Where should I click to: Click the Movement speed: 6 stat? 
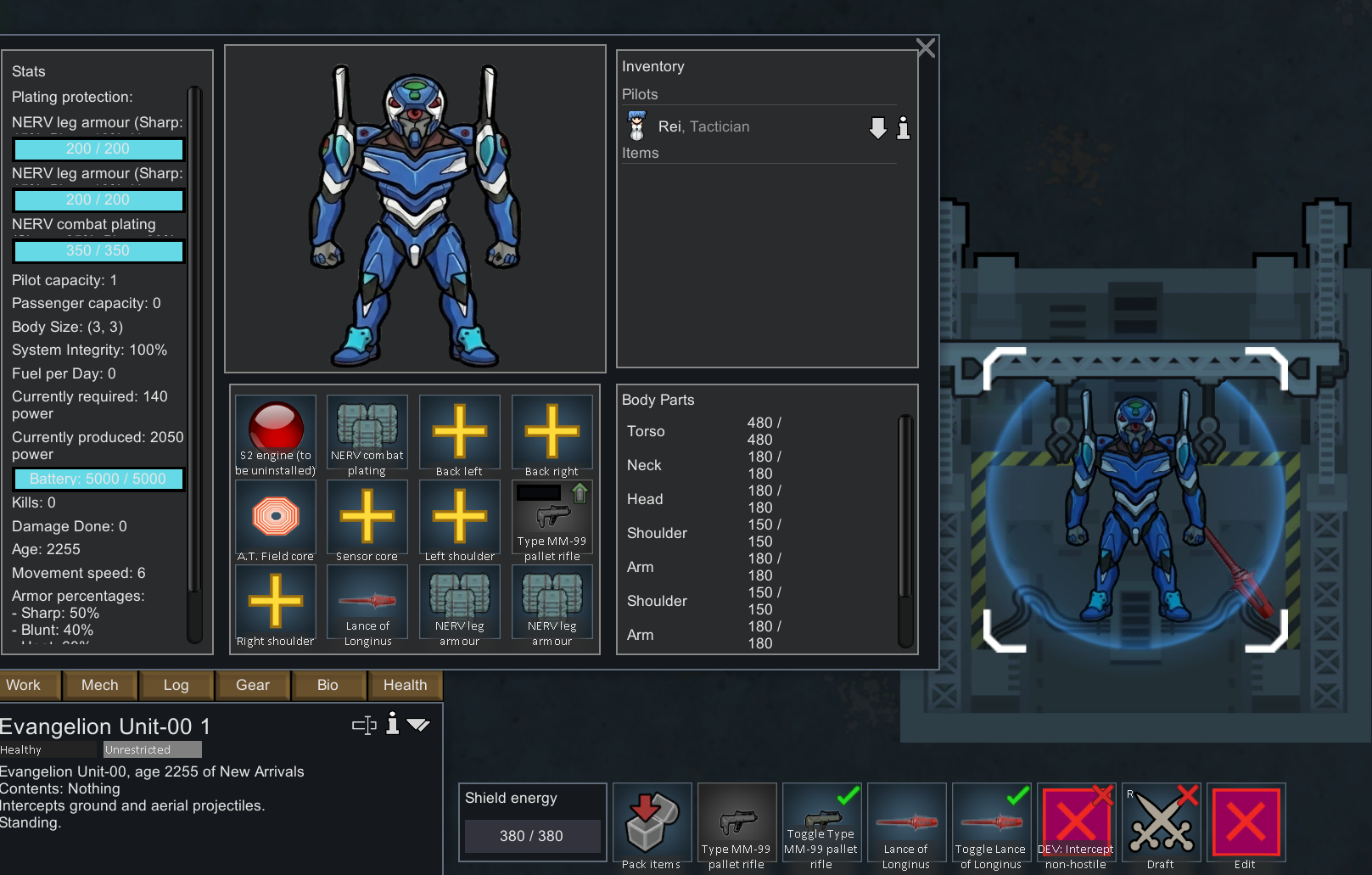point(79,573)
